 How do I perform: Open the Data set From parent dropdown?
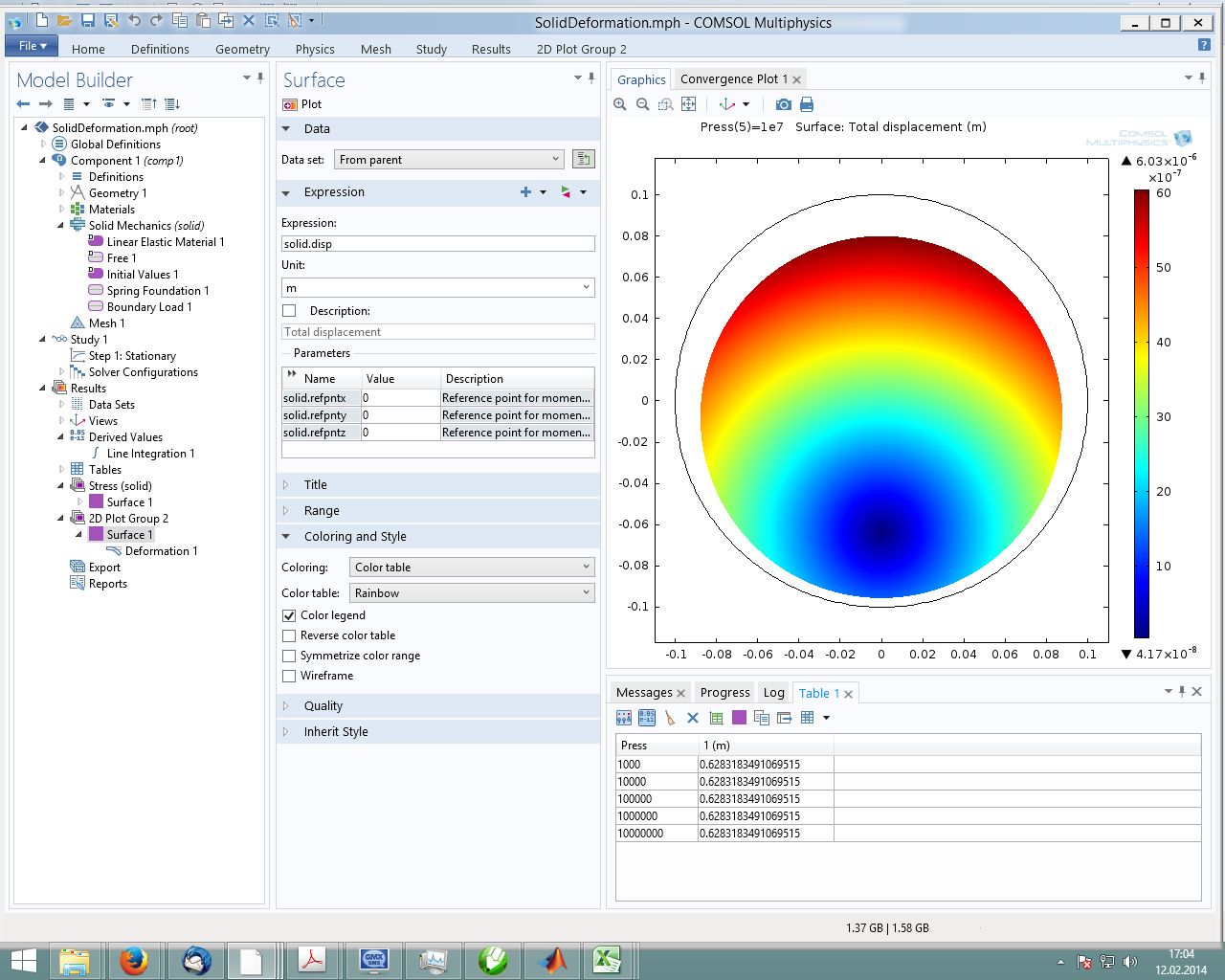pos(449,160)
